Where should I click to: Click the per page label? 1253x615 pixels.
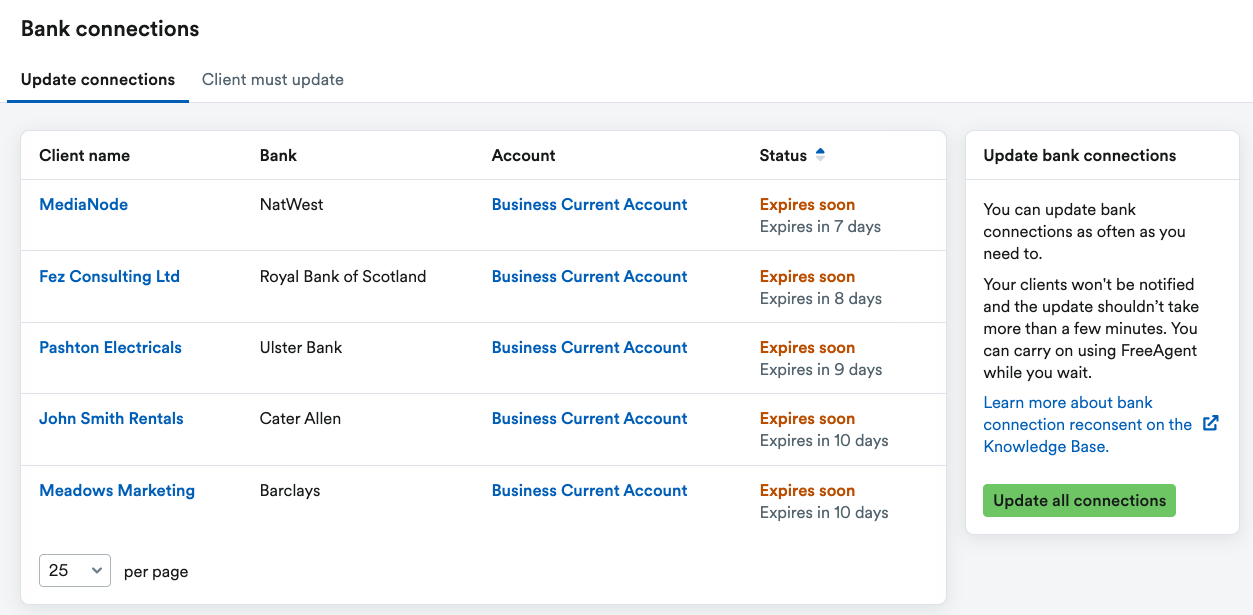click(x=156, y=571)
